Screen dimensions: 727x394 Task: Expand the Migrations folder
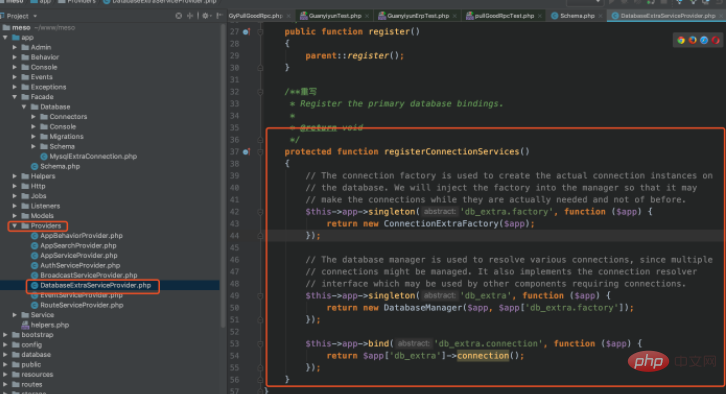point(33,136)
